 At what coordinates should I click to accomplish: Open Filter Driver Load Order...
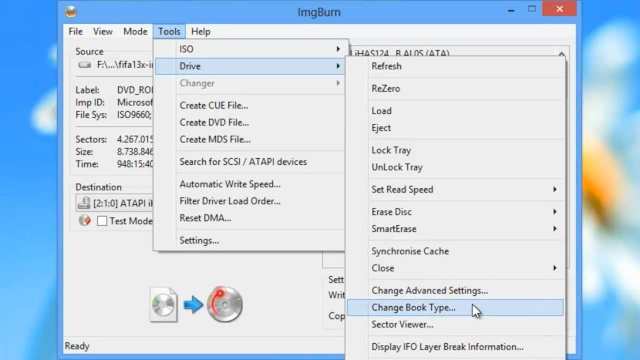click(230, 201)
